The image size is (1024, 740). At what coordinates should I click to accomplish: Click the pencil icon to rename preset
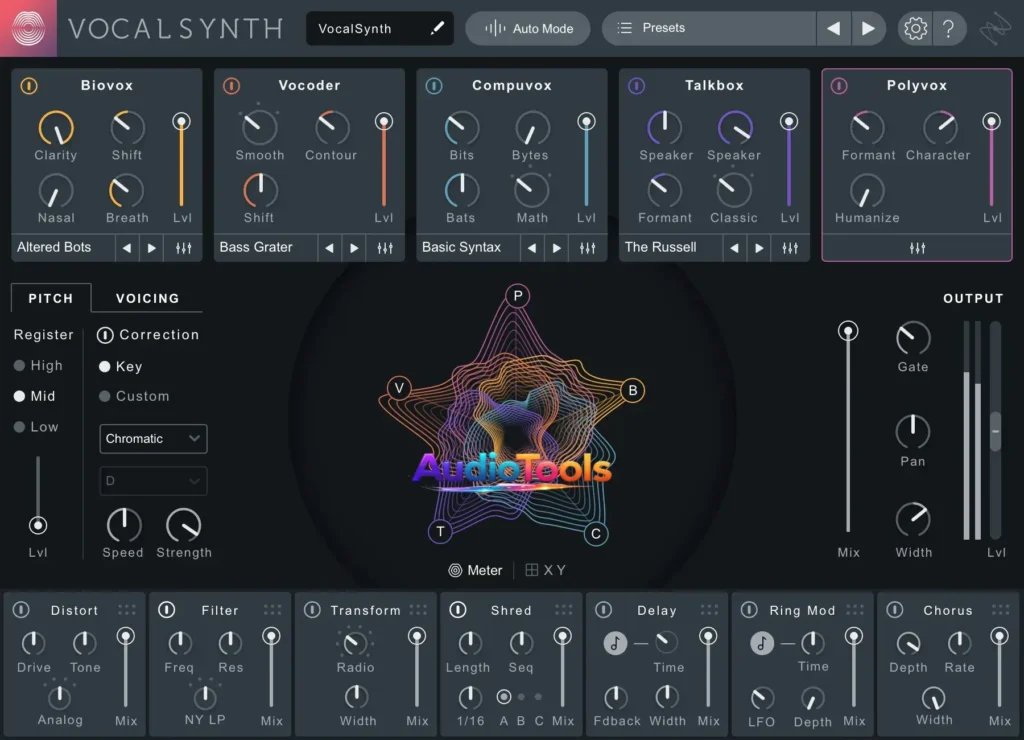tap(438, 28)
